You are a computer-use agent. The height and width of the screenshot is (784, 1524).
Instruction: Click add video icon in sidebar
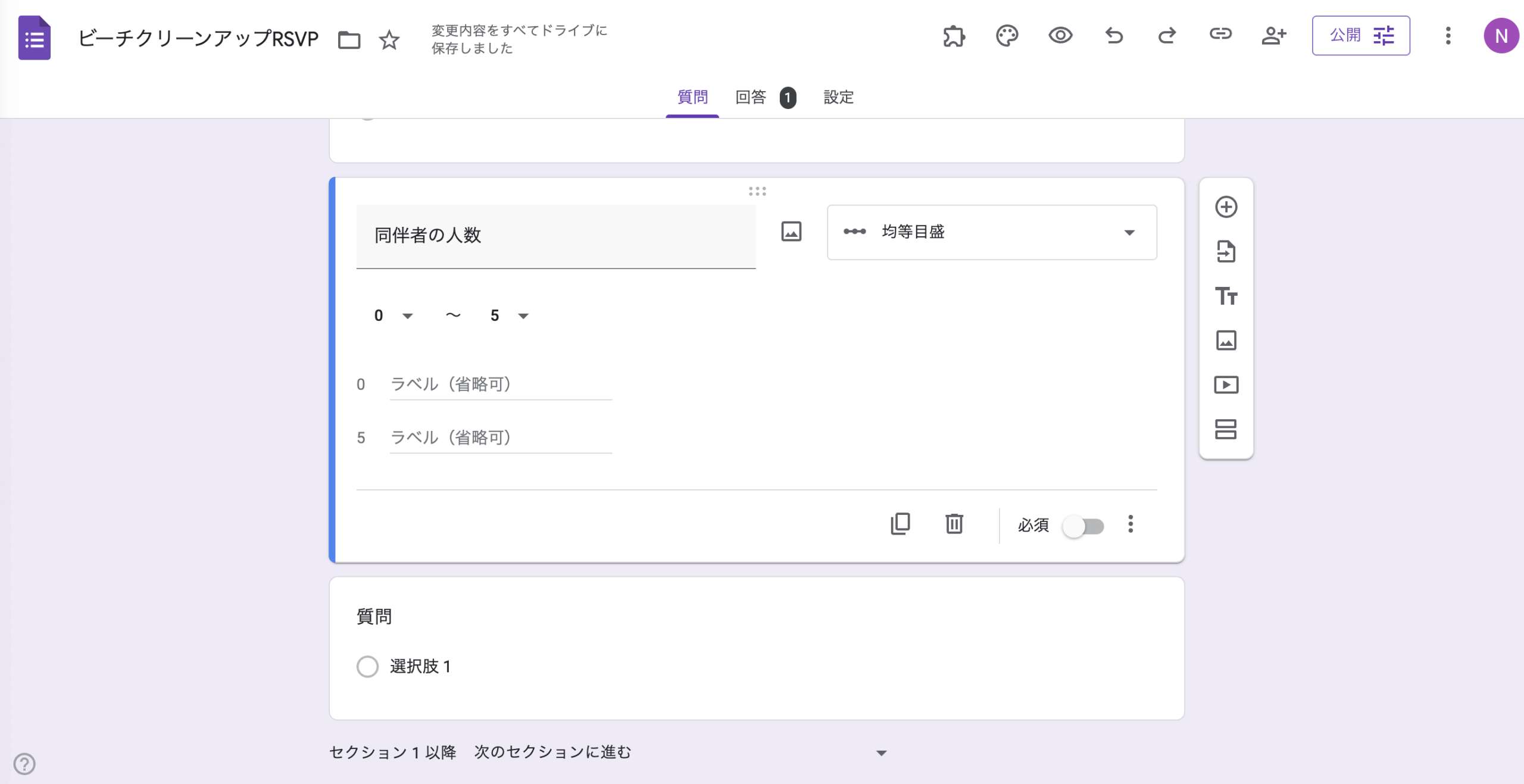(x=1226, y=385)
